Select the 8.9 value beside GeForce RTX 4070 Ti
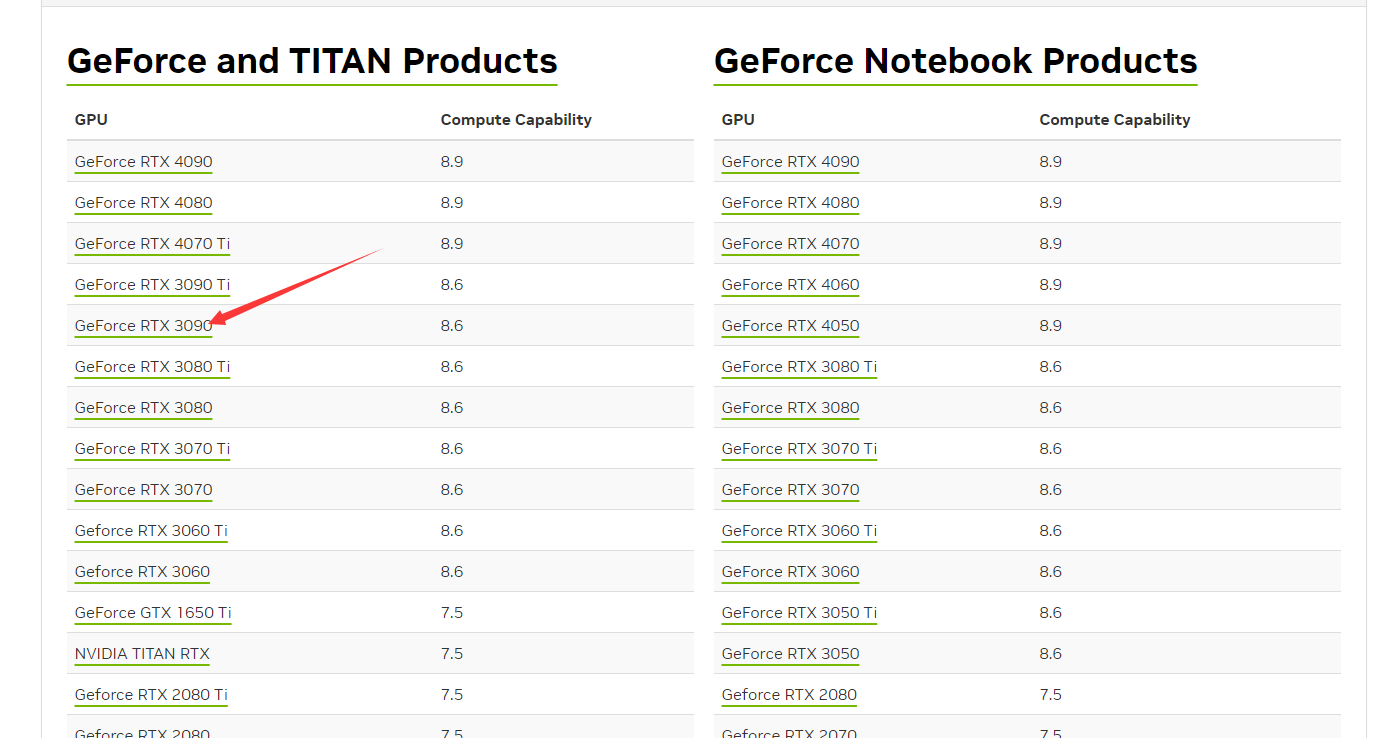The image size is (1398, 738). tap(452, 244)
